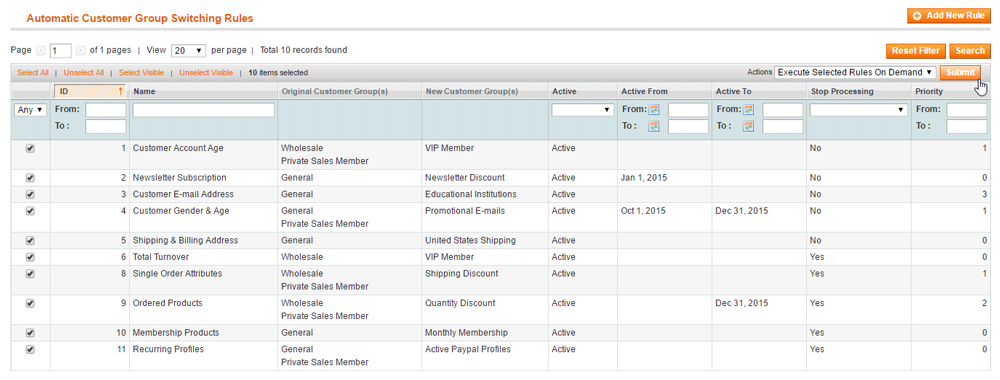Go to next page arrow icon
The image size is (1000, 380).
tap(80, 50)
